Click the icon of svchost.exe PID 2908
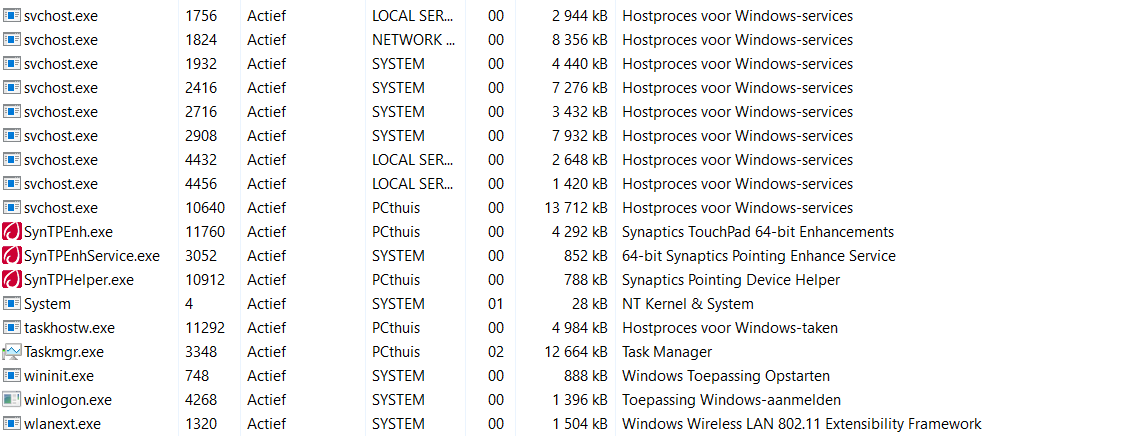1130x436 pixels. click(12, 135)
